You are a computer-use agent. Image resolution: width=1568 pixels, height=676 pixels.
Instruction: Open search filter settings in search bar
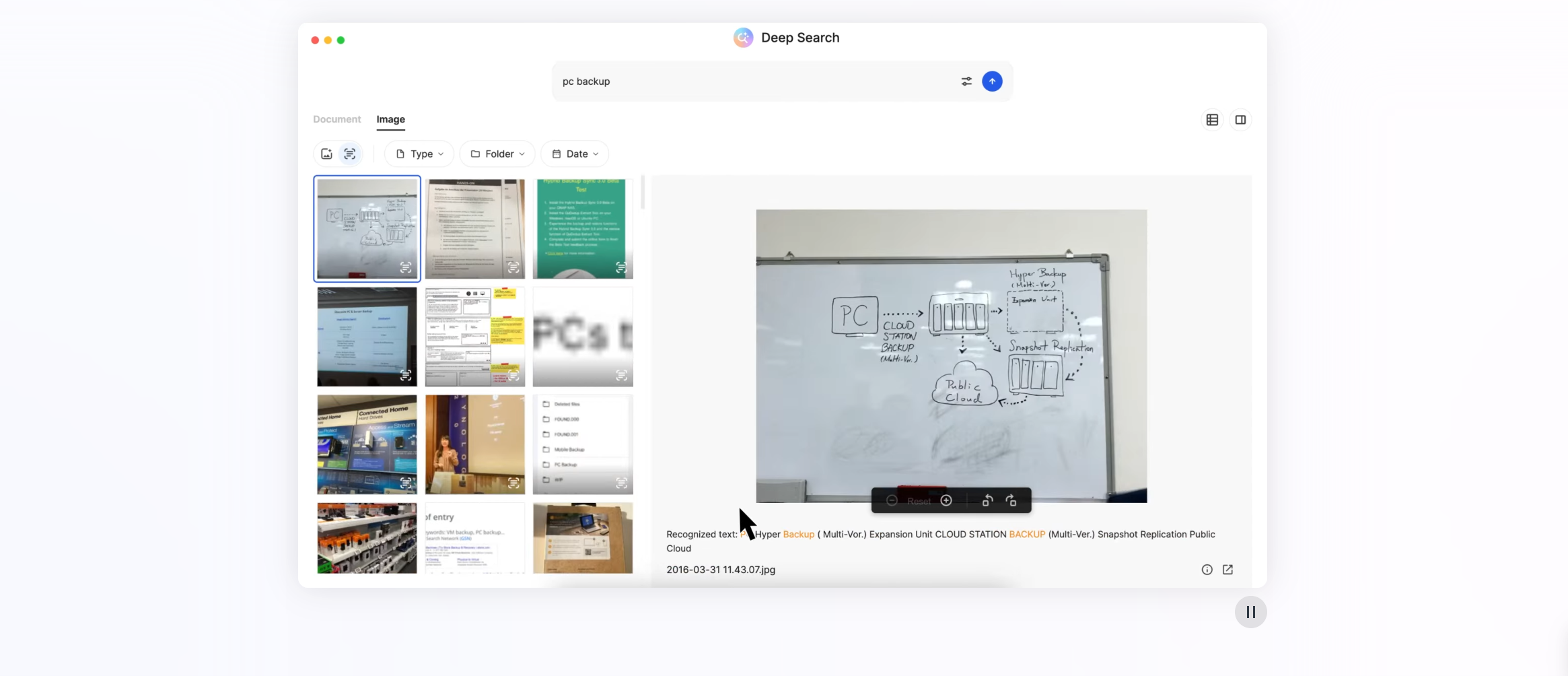pos(966,81)
